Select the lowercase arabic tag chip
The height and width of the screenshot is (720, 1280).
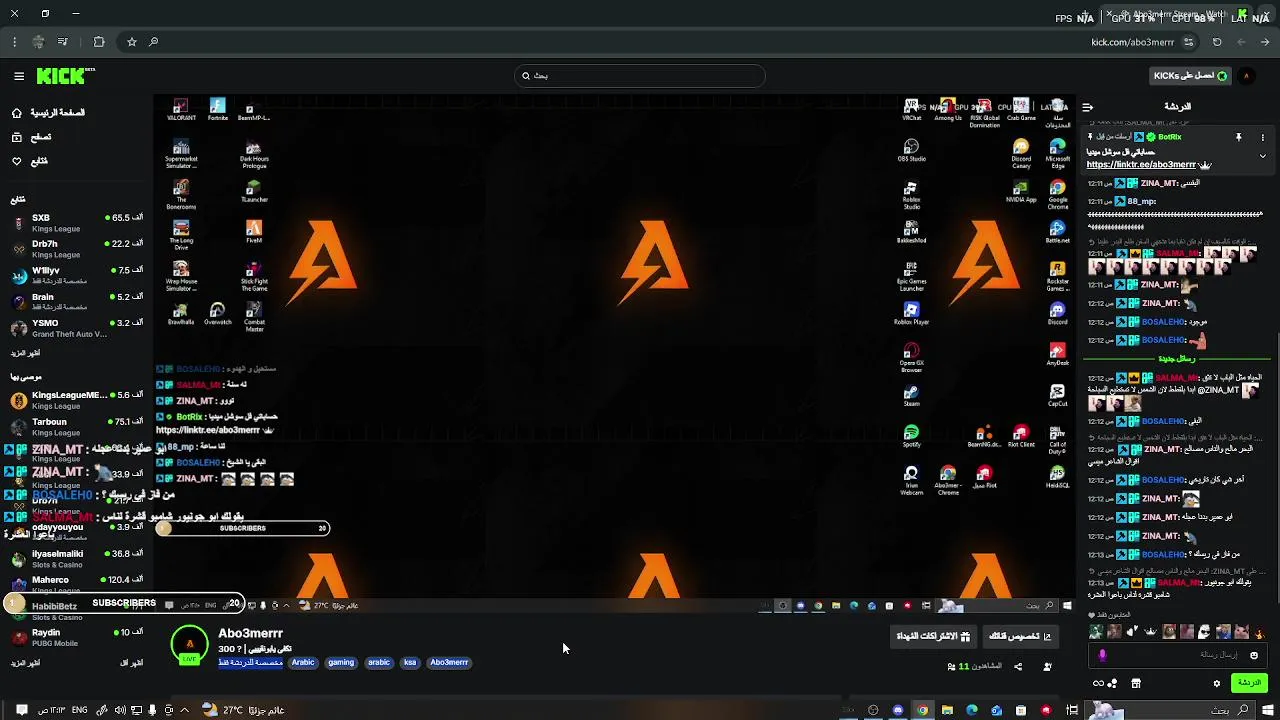[379, 662]
